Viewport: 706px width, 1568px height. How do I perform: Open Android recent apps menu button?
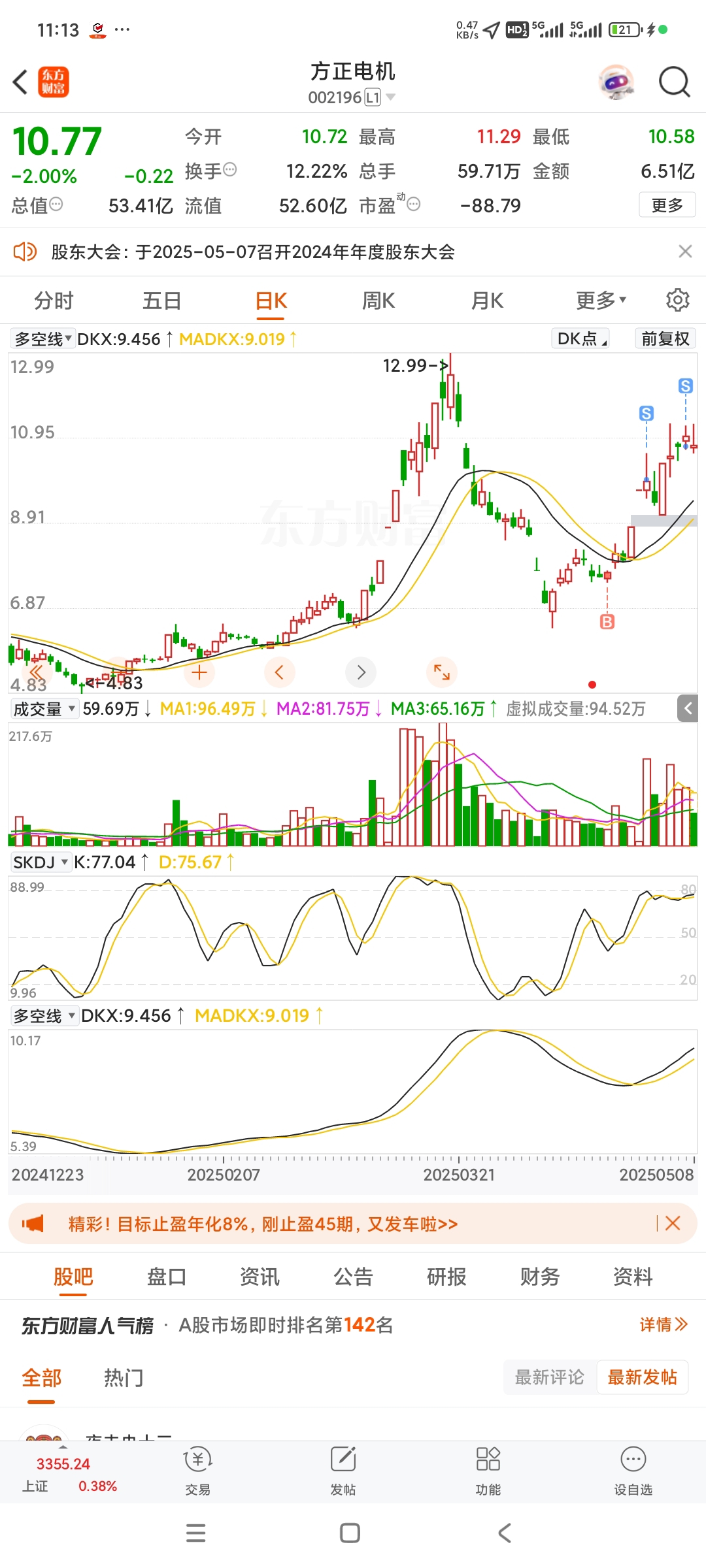(x=195, y=1533)
